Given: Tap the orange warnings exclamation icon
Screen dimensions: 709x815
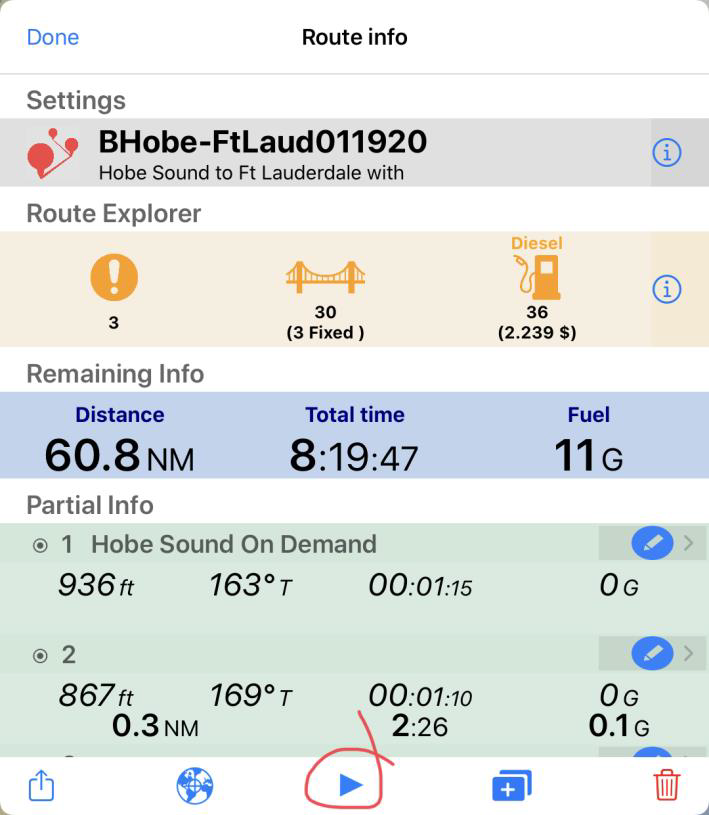Looking at the screenshot, I should tap(114, 277).
